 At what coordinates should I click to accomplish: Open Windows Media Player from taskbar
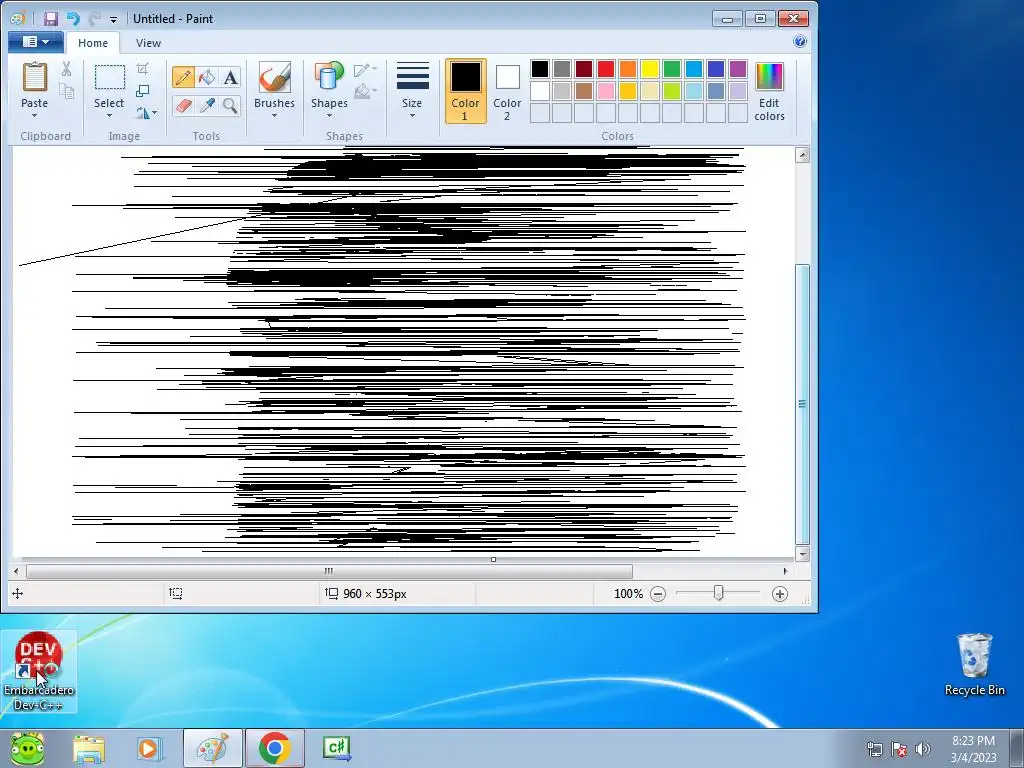pos(149,748)
